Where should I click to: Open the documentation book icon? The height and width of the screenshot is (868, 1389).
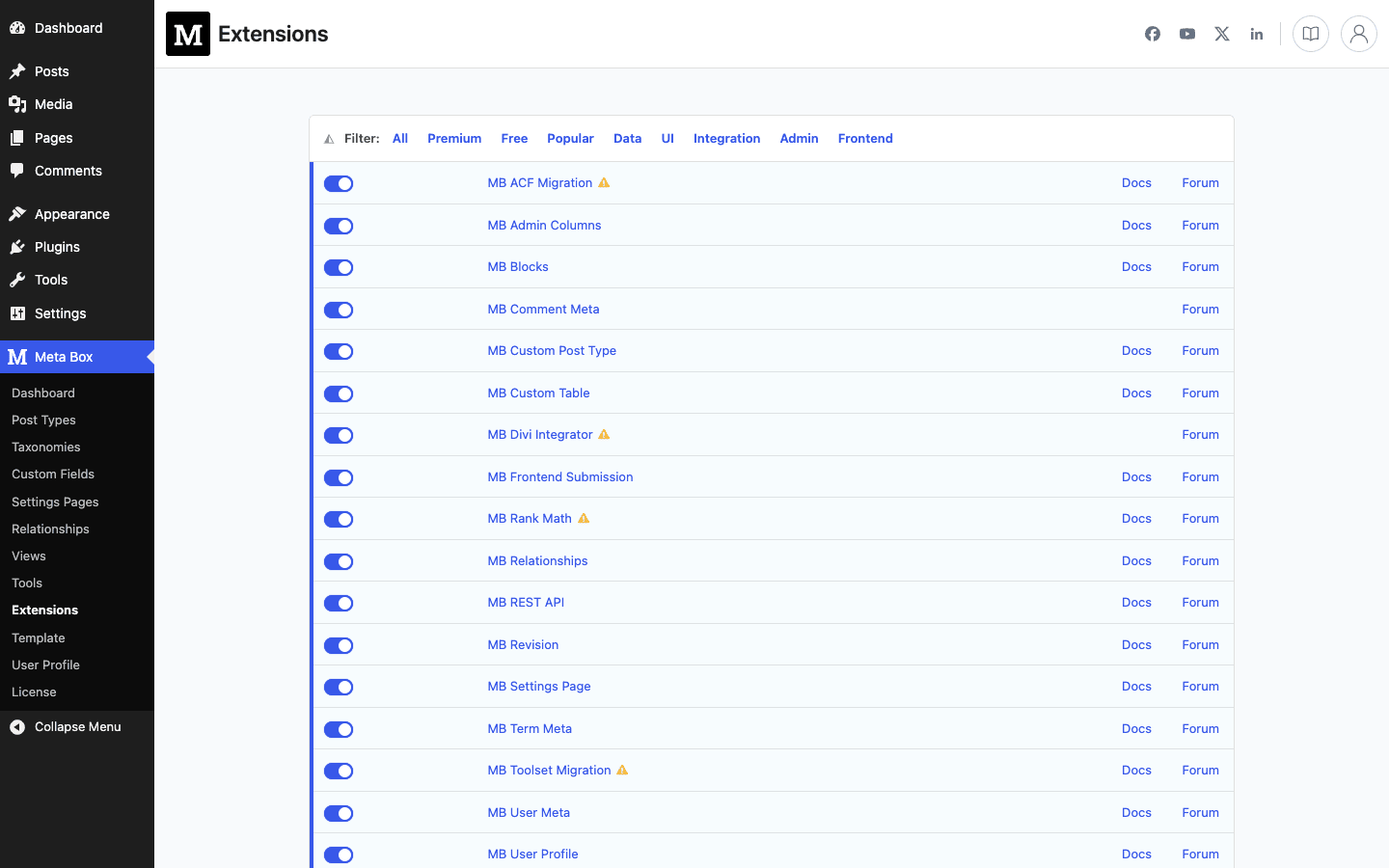pos(1311,34)
